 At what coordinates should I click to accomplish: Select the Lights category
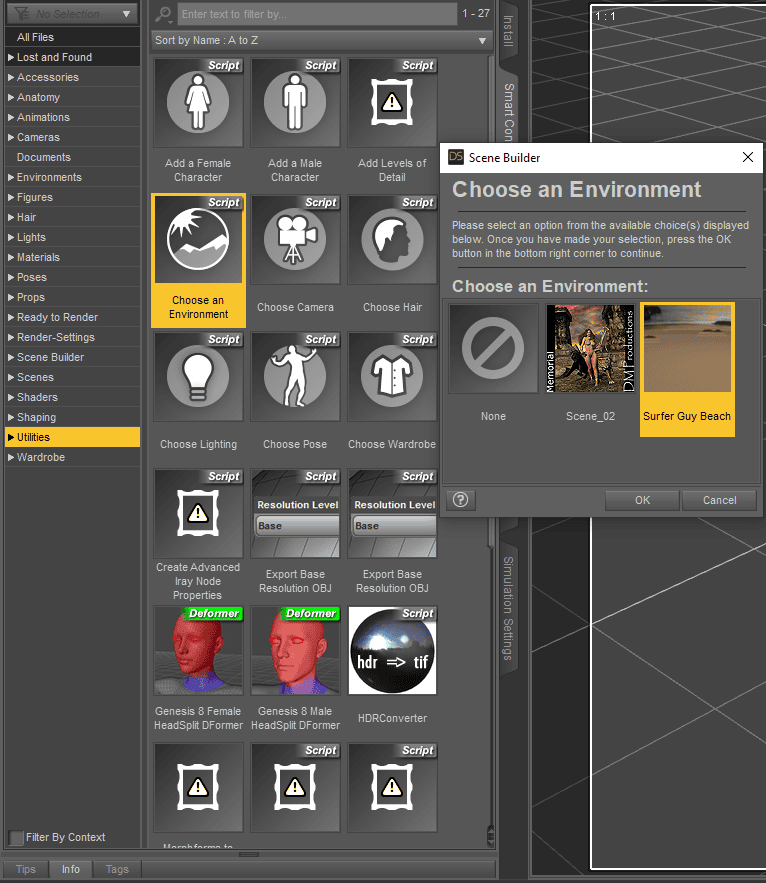(72, 237)
